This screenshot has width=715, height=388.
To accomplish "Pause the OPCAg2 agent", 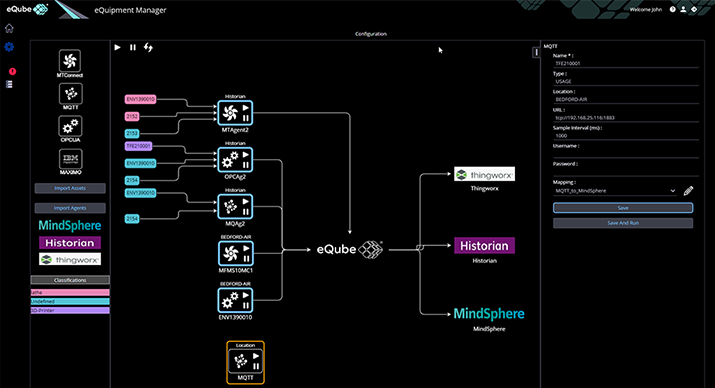I will click(246, 165).
